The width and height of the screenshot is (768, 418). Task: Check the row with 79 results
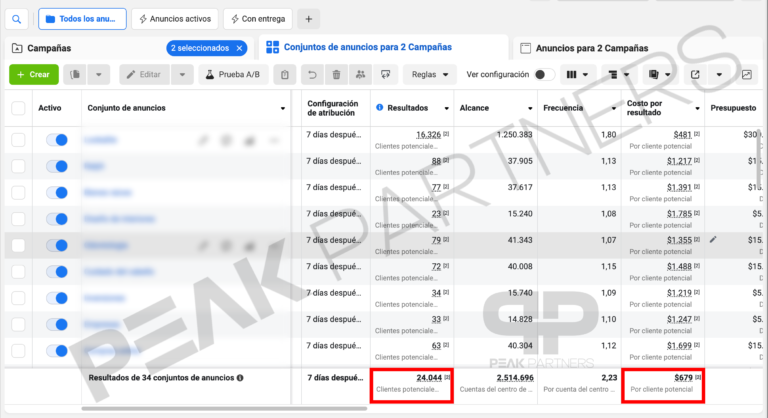coord(18,245)
